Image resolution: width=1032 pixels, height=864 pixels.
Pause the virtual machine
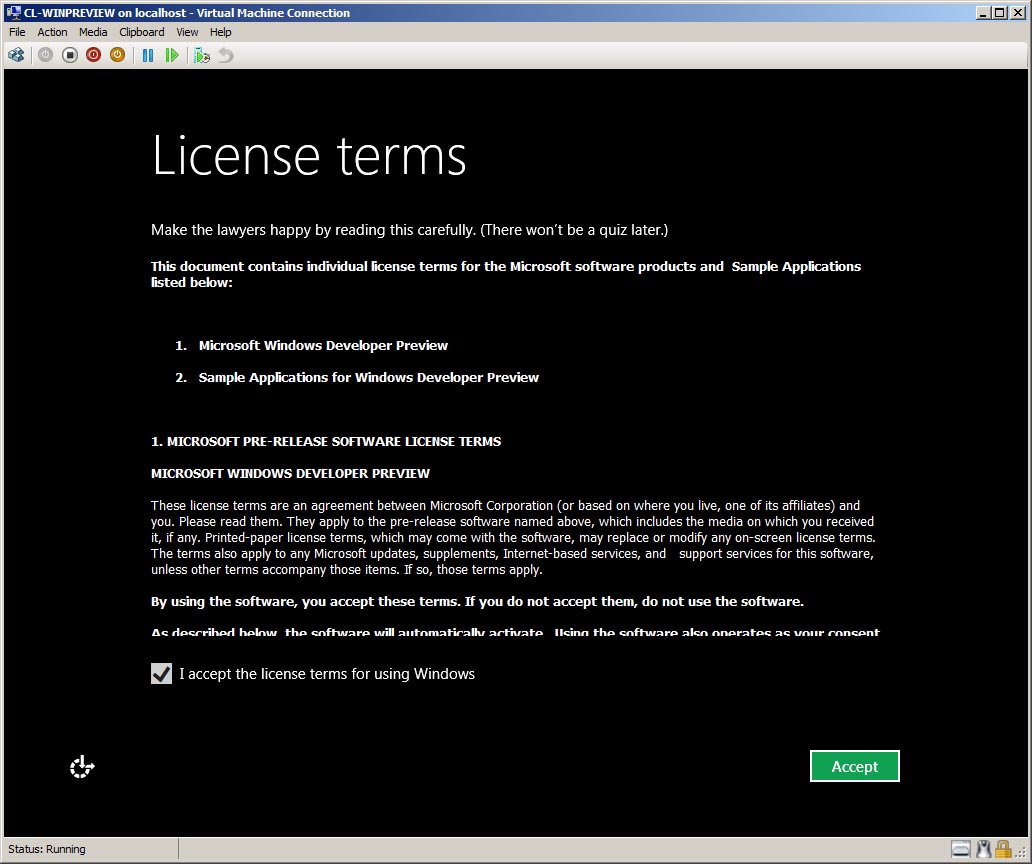pos(148,55)
